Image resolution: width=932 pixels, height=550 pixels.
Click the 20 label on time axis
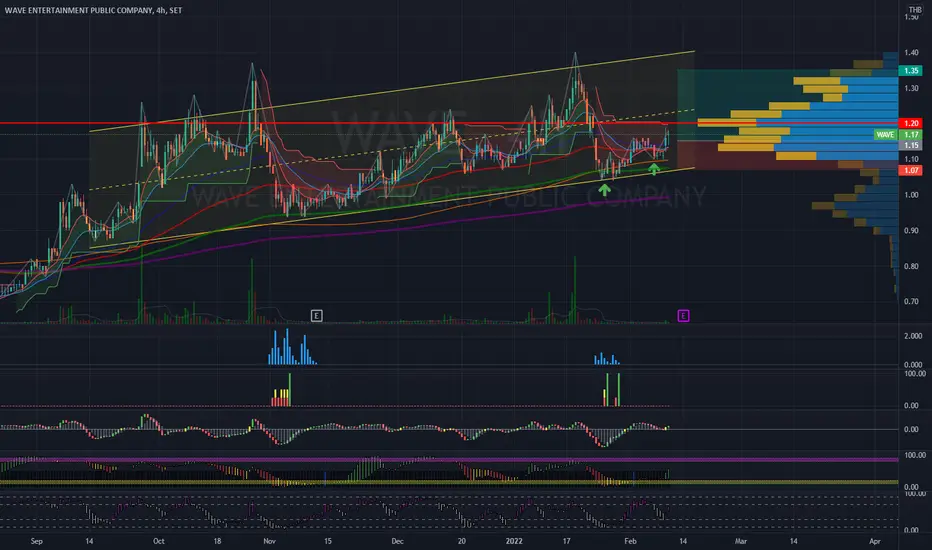pyautogui.click(x=461, y=541)
